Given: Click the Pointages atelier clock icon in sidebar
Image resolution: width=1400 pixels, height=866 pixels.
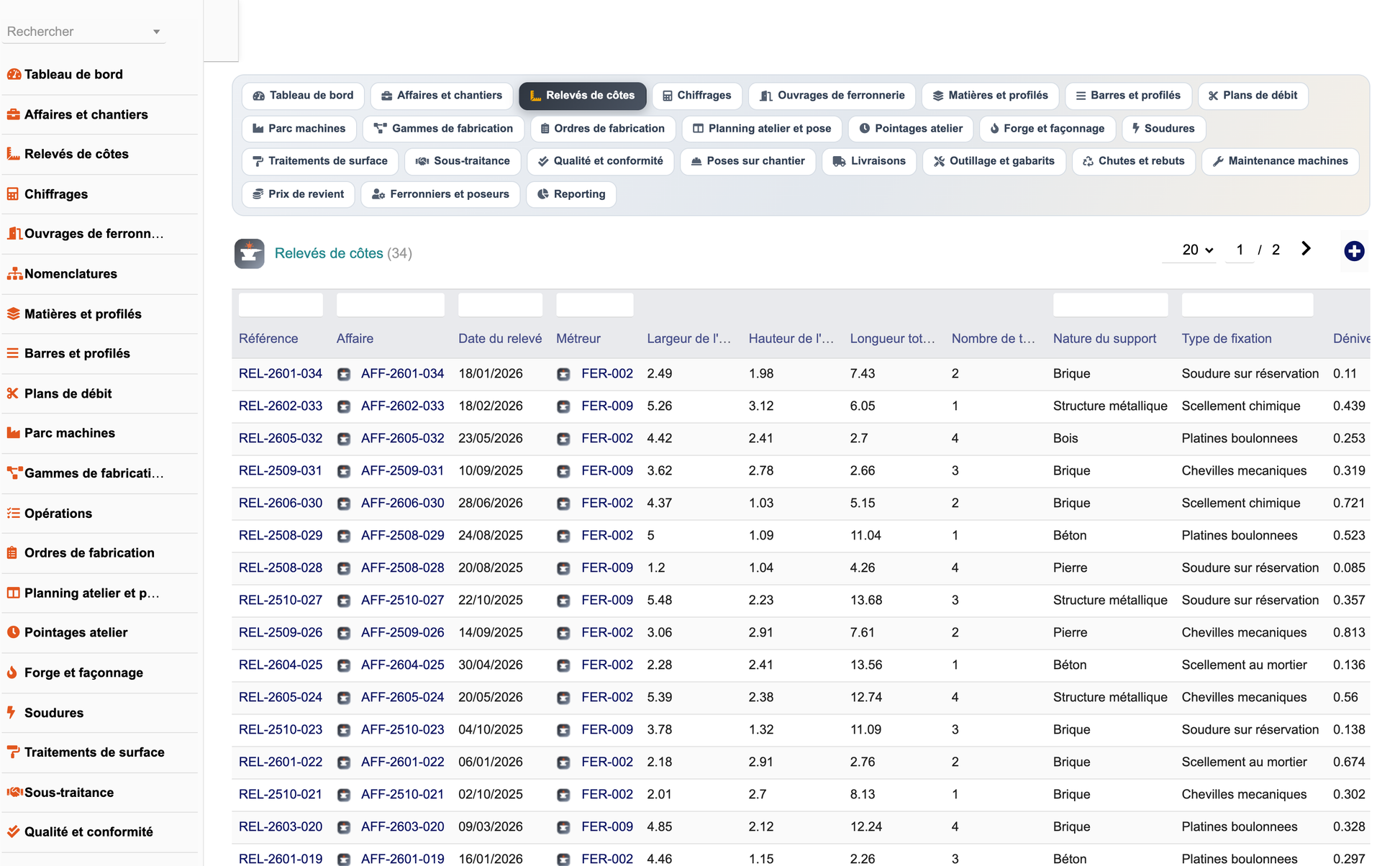Looking at the screenshot, I should [13, 632].
